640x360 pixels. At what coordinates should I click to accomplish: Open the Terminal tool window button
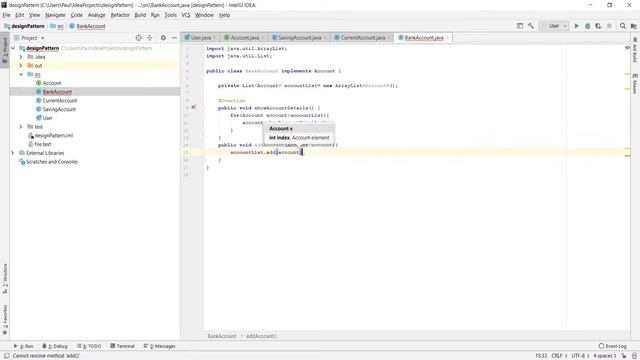point(122,346)
